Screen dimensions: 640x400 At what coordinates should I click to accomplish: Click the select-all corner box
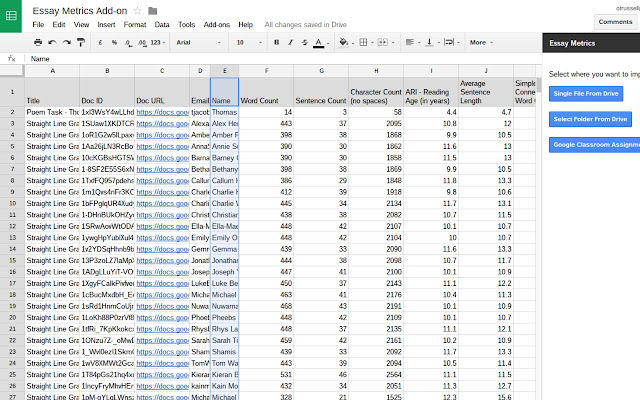tap(12, 71)
